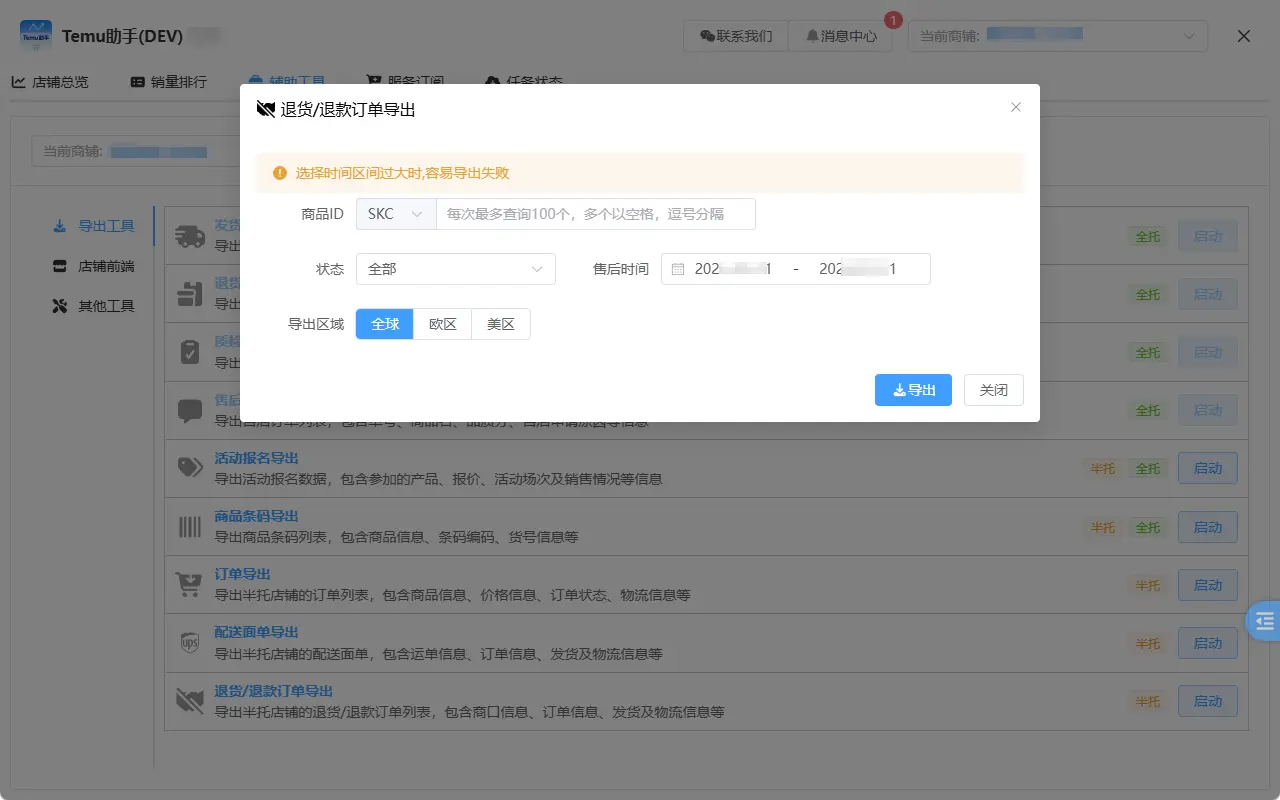This screenshot has height=800, width=1280.
Task: Click the tools icon beside 其他工具
Action: point(60,306)
